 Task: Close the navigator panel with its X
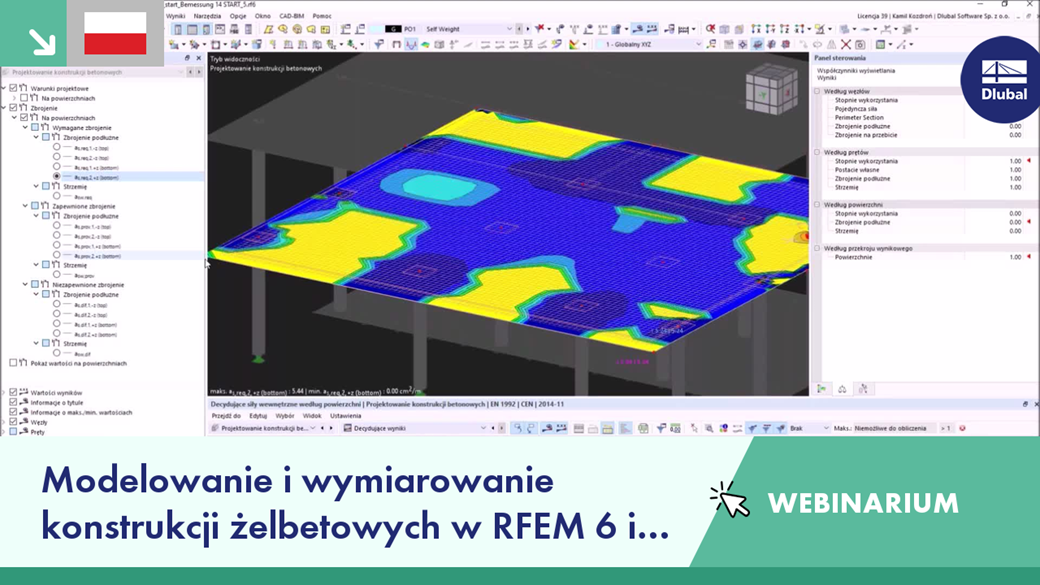point(198,58)
